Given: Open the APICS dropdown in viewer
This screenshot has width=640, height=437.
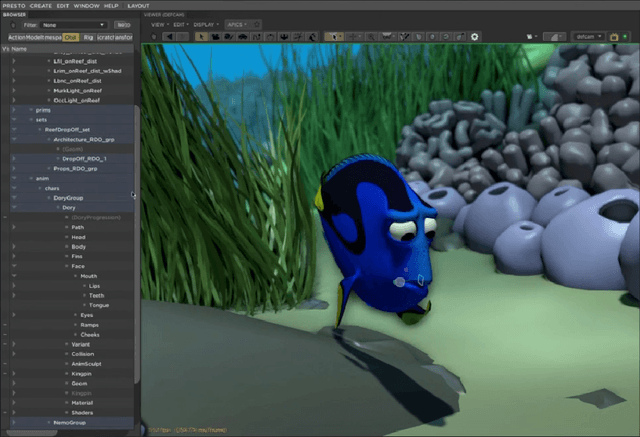Looking at the screenshot, I should (x=235, y=24).
